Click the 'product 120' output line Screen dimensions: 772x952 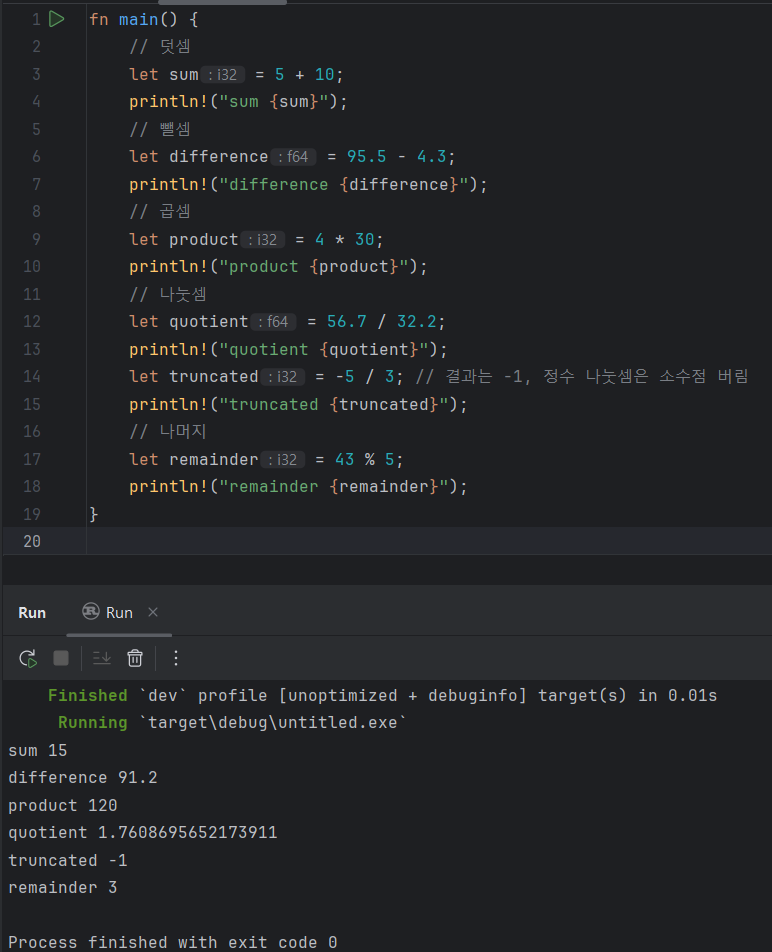tap(63, 806)
